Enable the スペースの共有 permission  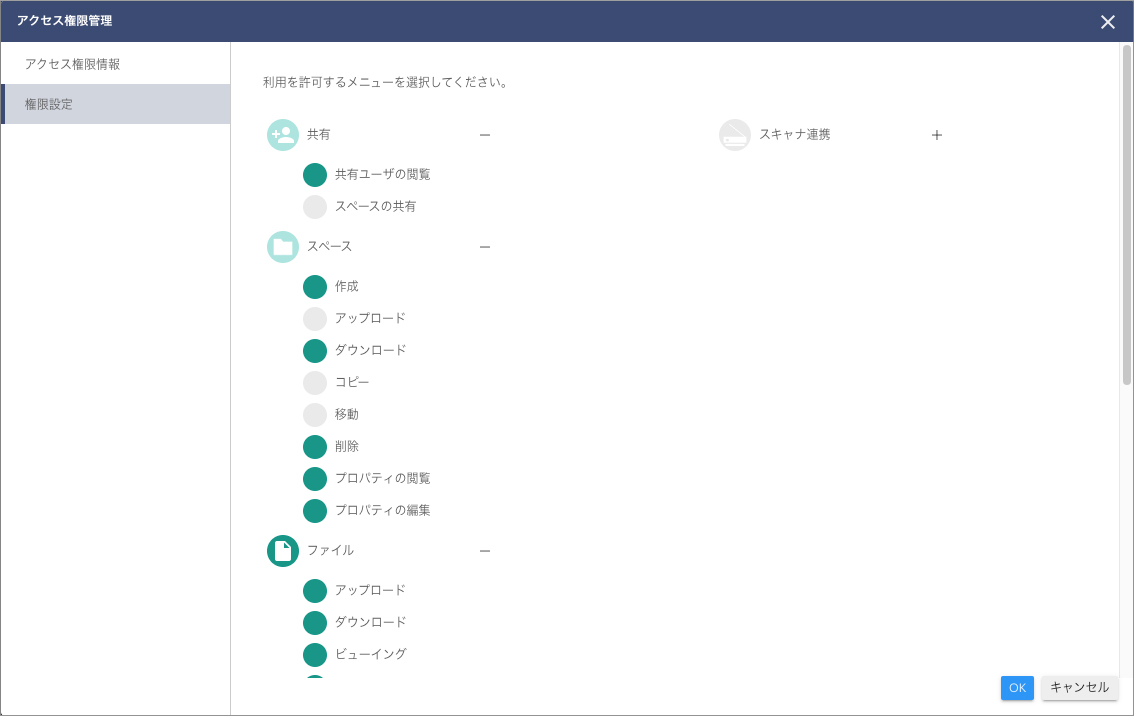(x=314, y=206)
